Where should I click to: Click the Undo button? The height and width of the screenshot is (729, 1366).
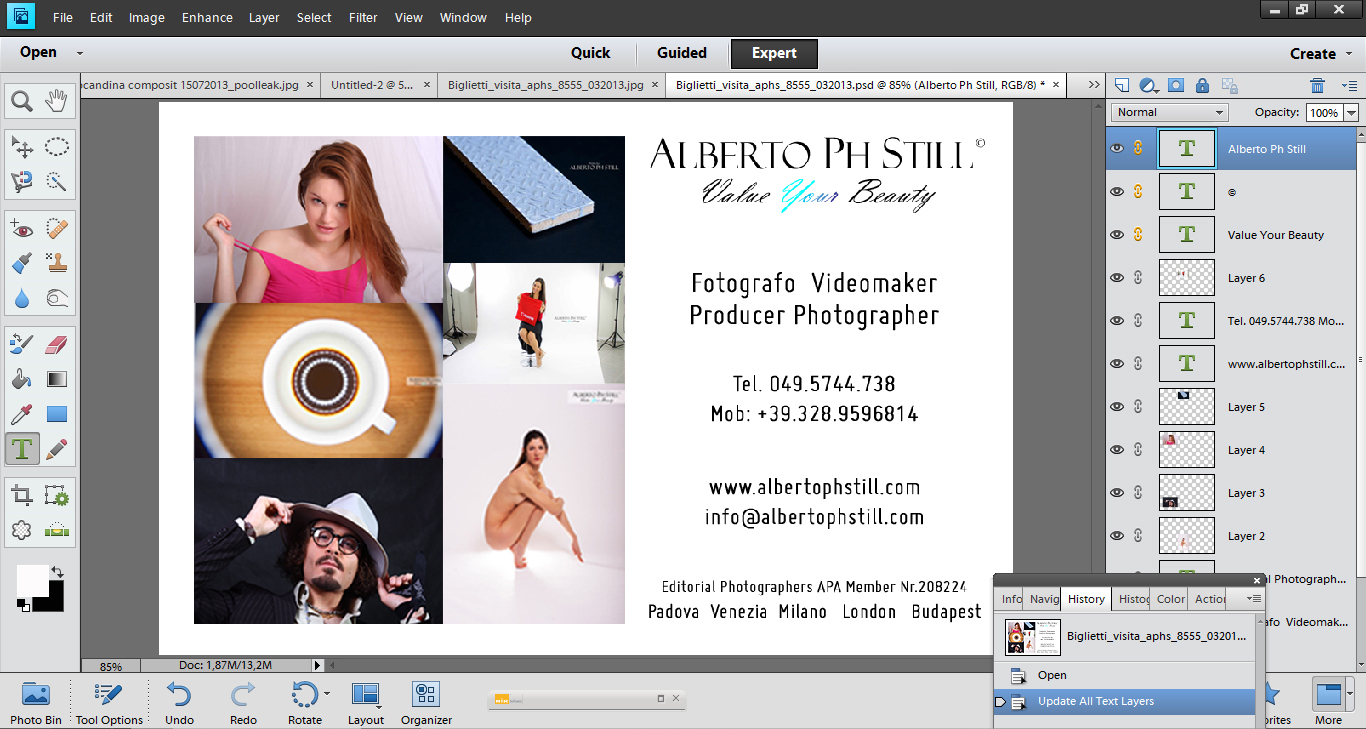179,702
